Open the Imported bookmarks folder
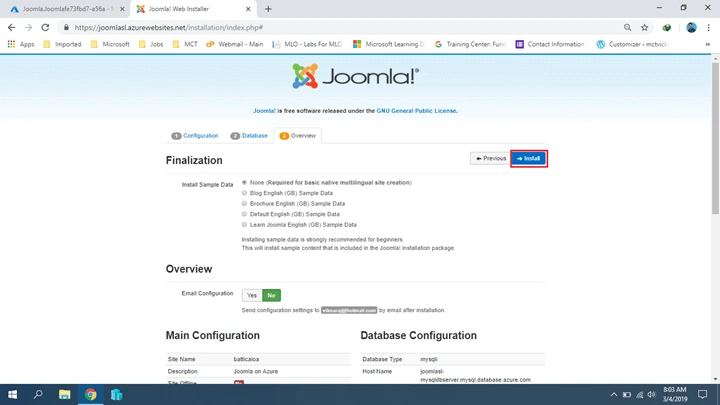 pos(62,44)
